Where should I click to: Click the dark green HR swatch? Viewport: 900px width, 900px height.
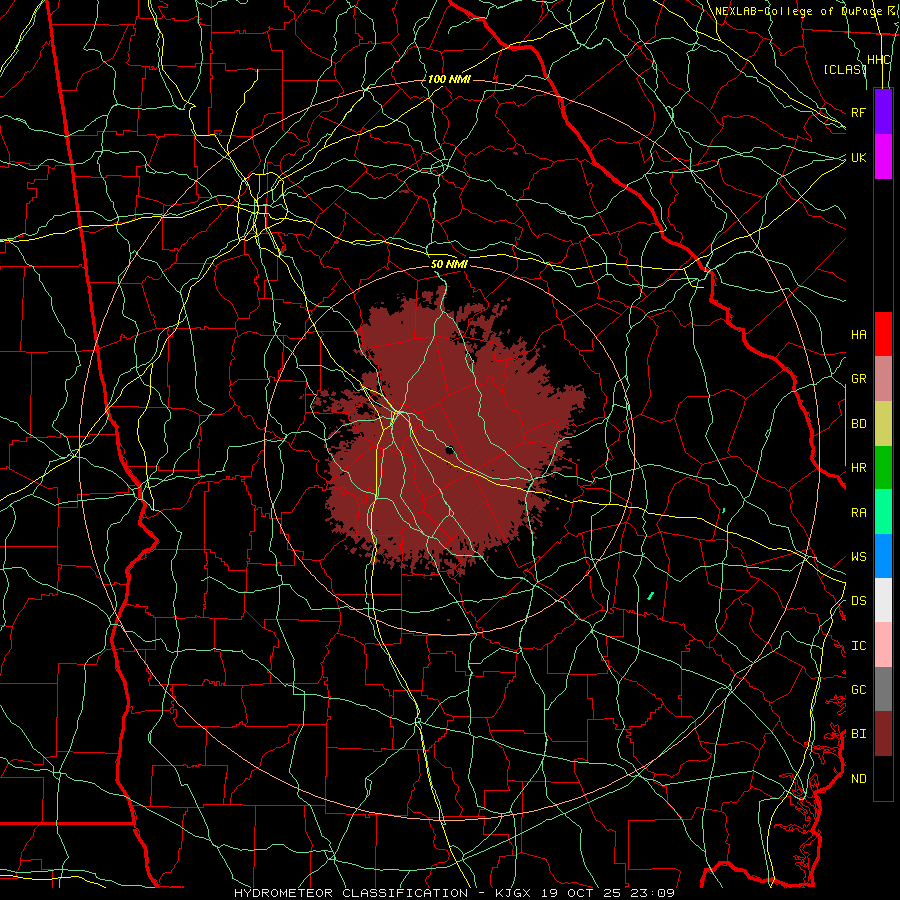point(883,467)
